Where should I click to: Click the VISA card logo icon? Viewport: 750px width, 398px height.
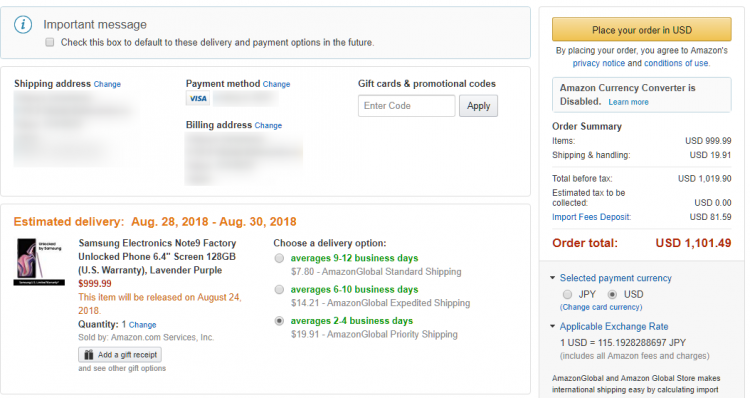pos(198,99)
